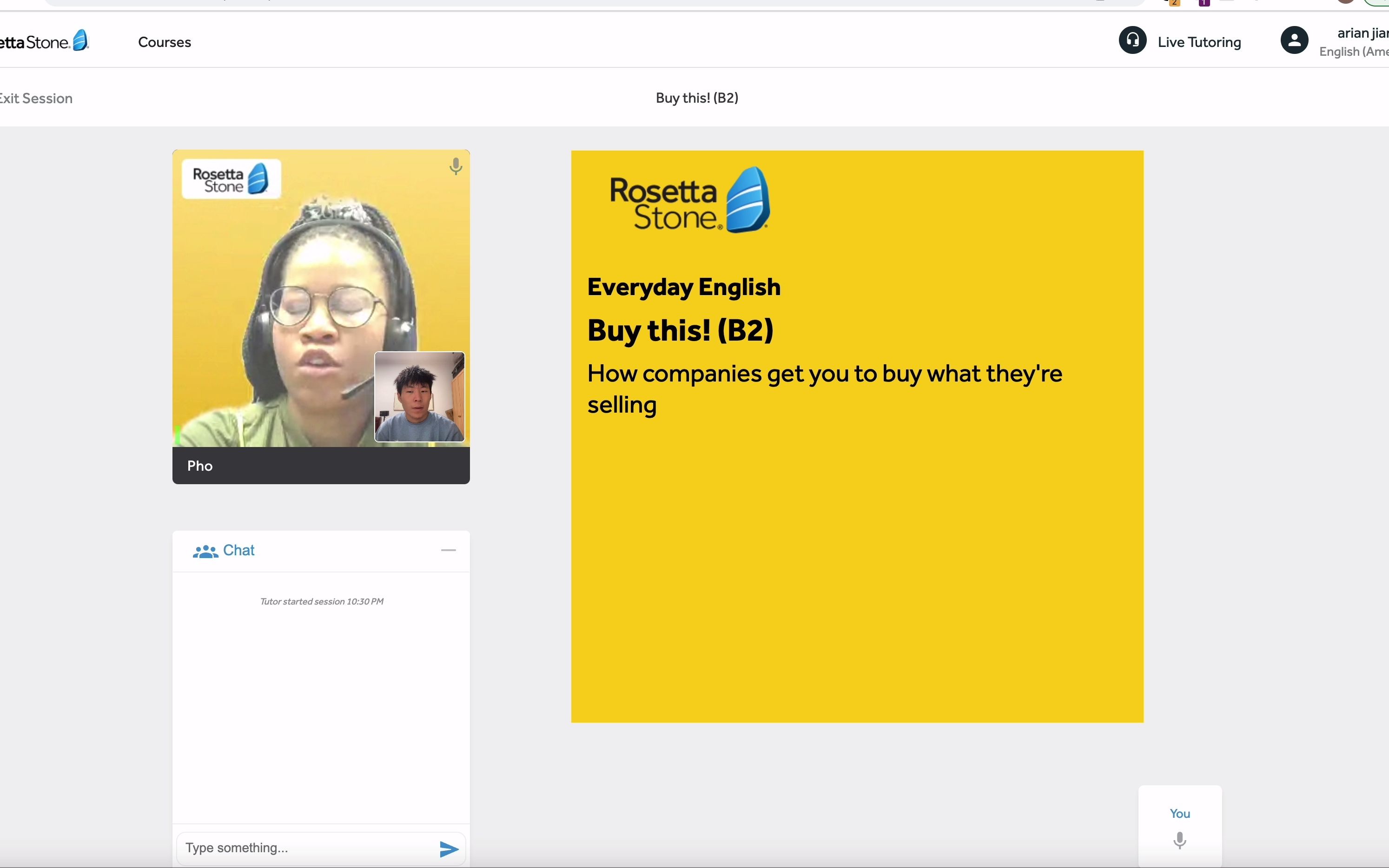Click the 'You' label
This screenshot has height=868, width=1389.
point(1179,814)
